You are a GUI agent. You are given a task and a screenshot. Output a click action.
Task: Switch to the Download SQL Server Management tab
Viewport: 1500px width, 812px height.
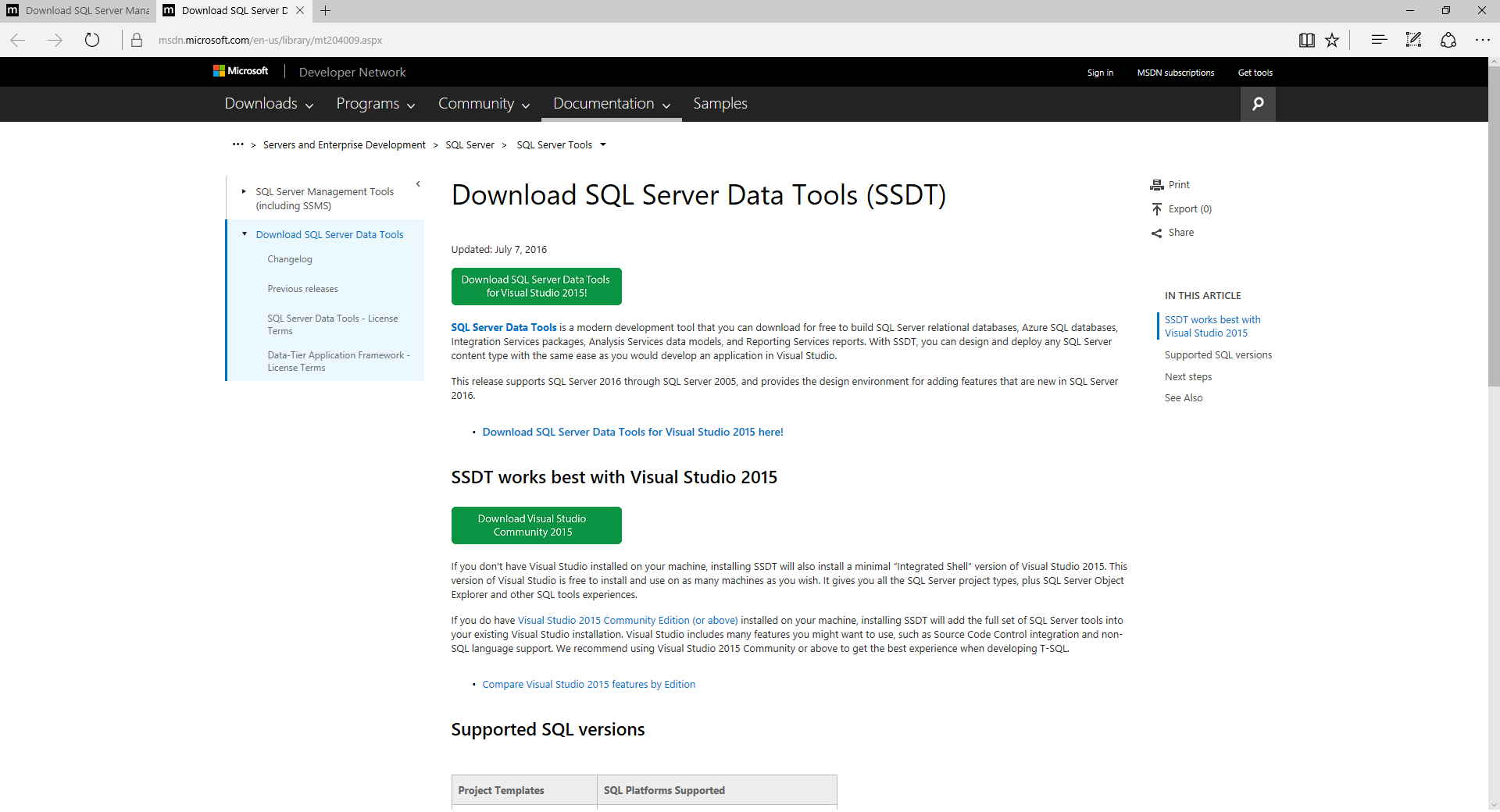tap(78, 10)
